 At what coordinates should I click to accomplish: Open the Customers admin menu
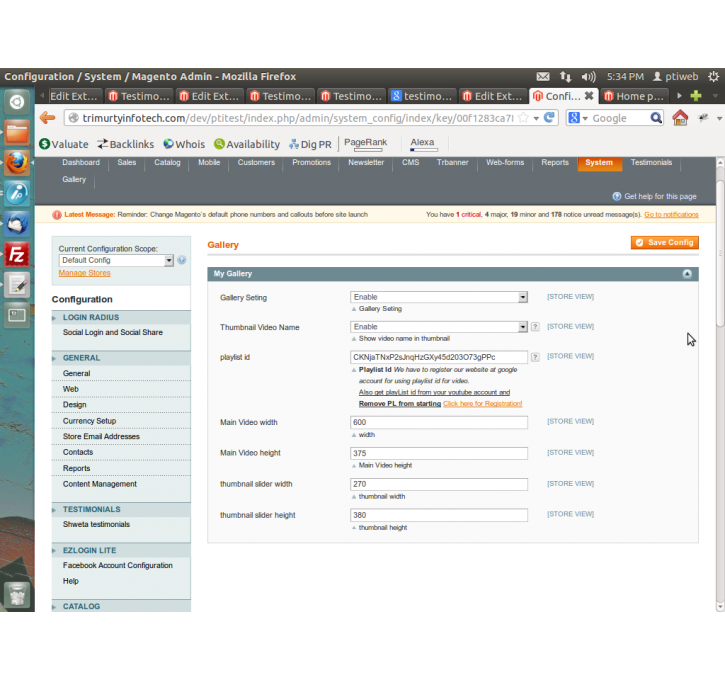pyautogui.click(x=256, y=162)
